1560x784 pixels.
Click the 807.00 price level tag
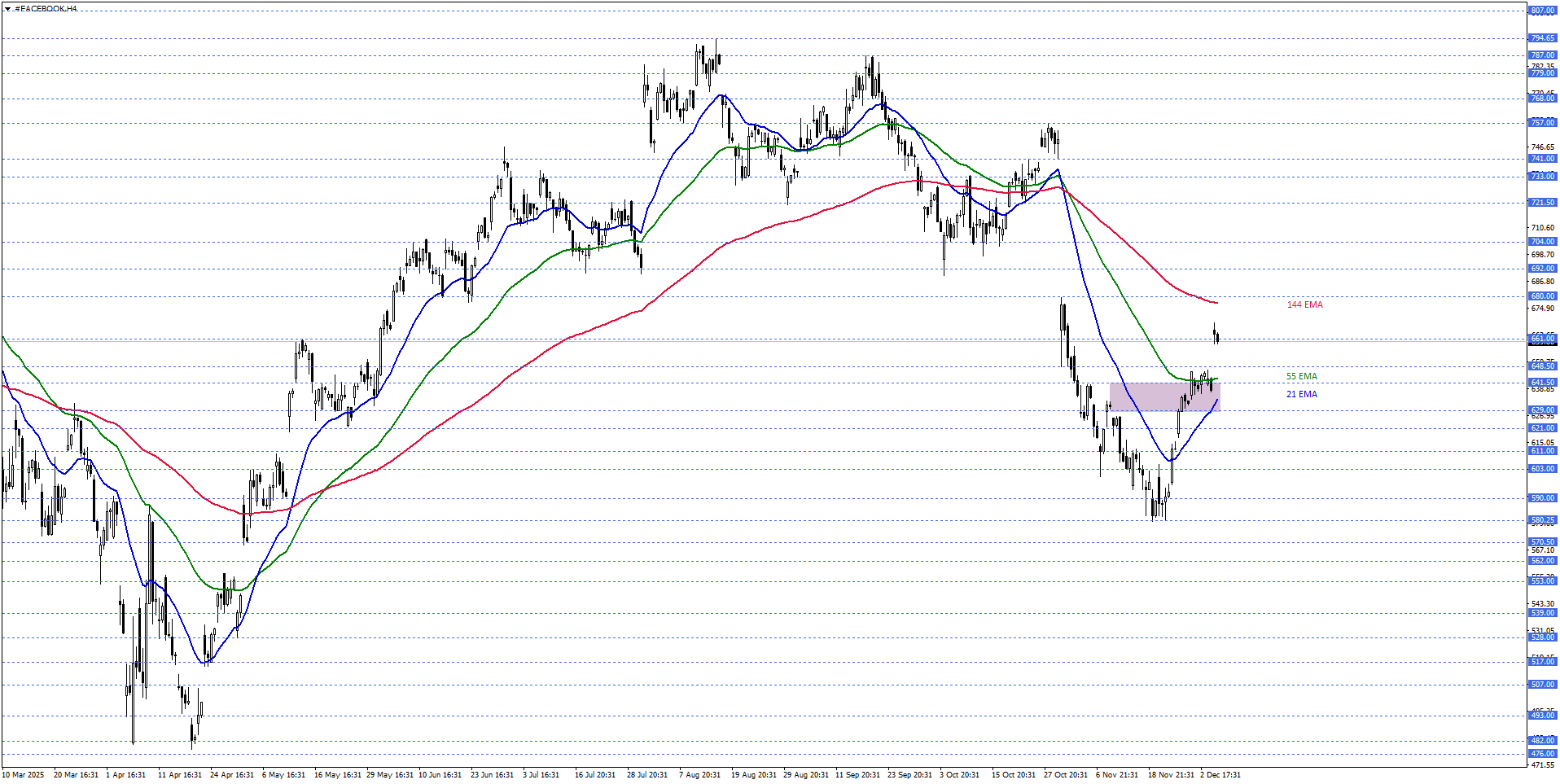pyautogui.click(x=1542, y=11)
